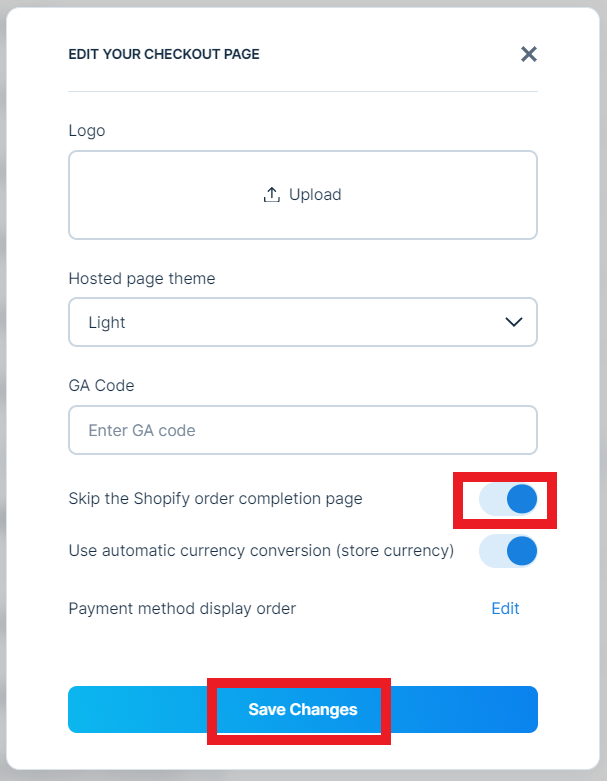Click the Edit Your Checkout Page heading
This screenshot has height=781, width=607.
coord(164,54)
